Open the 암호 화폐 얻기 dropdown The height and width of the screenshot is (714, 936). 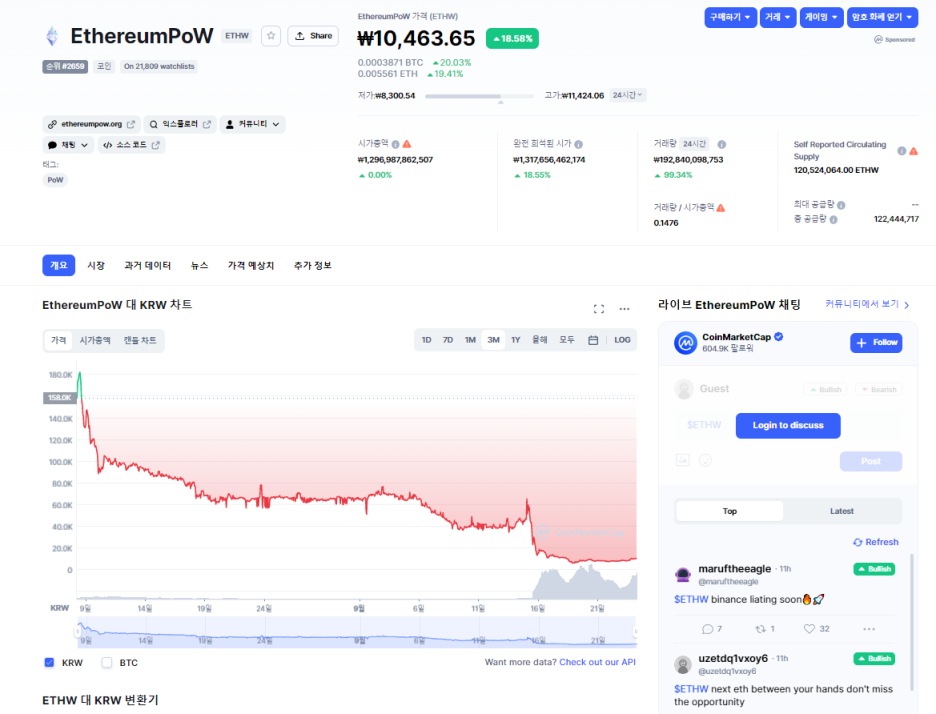882,17
